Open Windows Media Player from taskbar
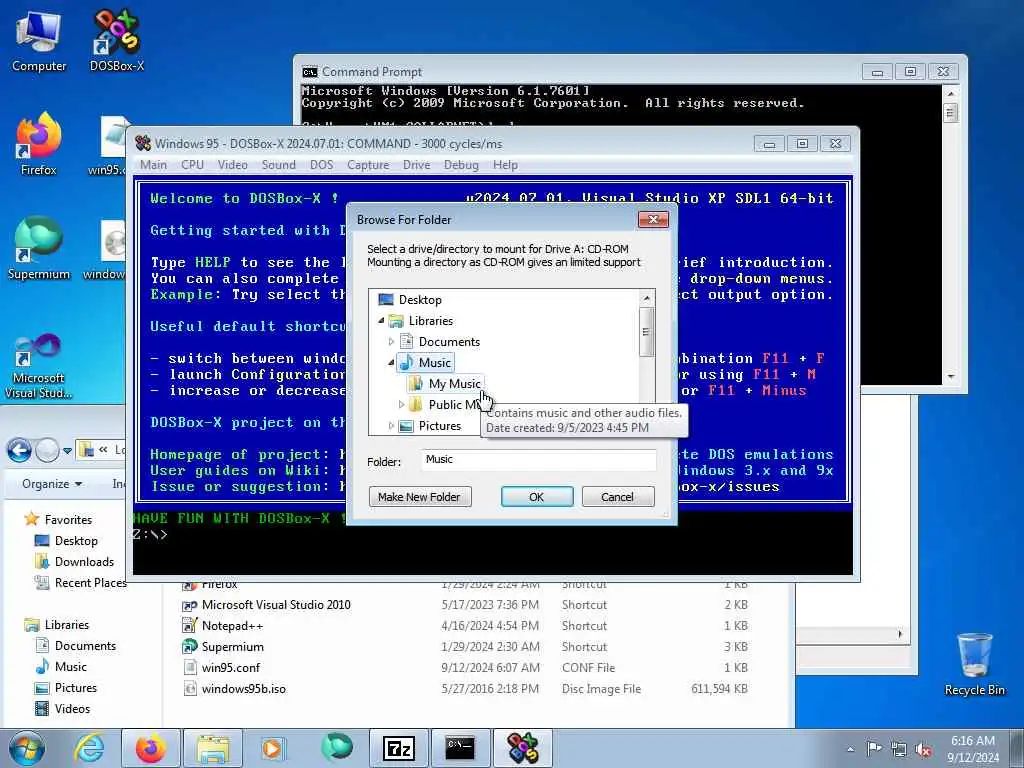This screenshot has width=1024, height=768. click(x=273, y=748)
